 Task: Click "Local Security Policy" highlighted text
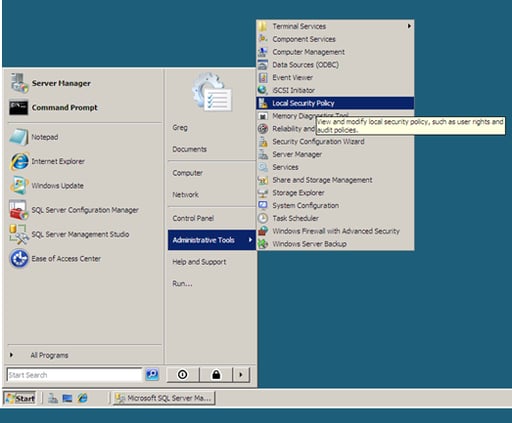[x=303, y=103]
